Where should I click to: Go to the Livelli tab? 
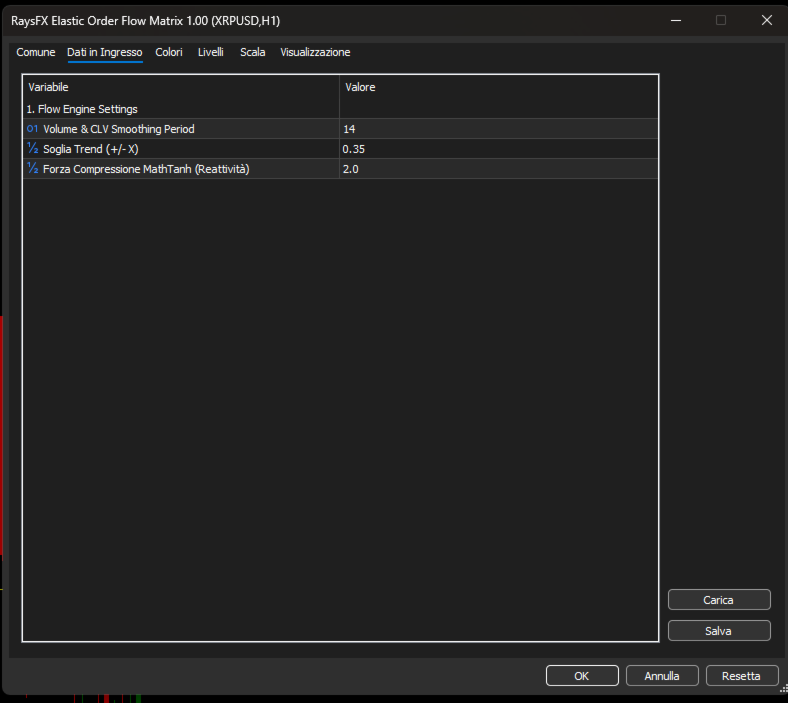tap(211, 52)
